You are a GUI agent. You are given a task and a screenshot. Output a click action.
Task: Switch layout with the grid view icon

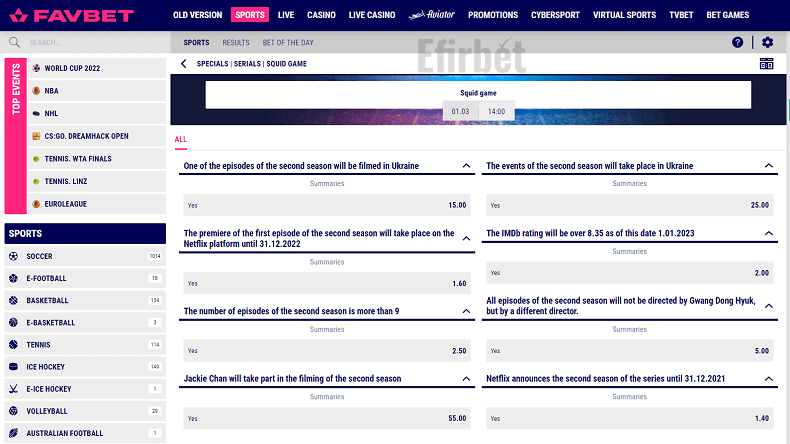click(x=766, y=64)
